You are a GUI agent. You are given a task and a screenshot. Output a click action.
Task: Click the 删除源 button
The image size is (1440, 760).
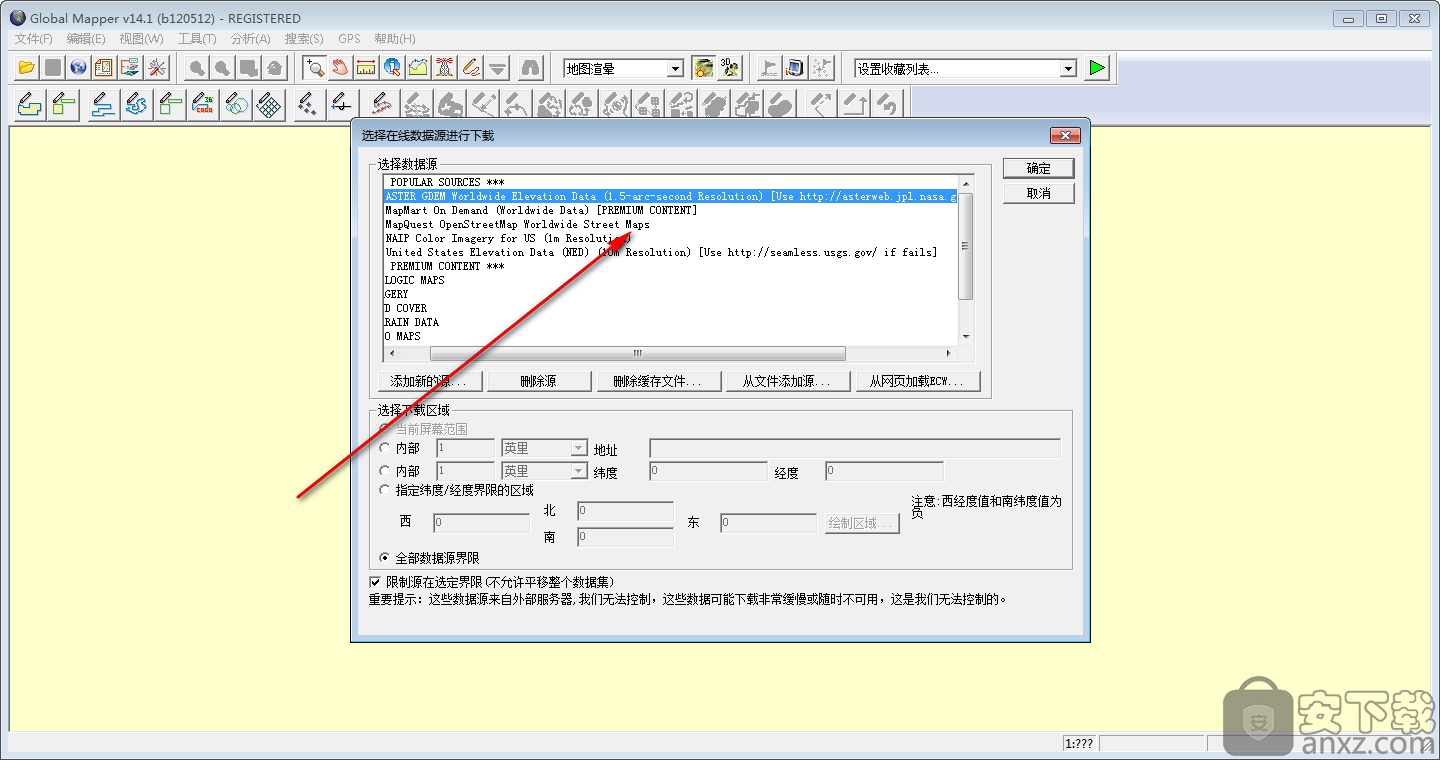(x=538, y=381)
